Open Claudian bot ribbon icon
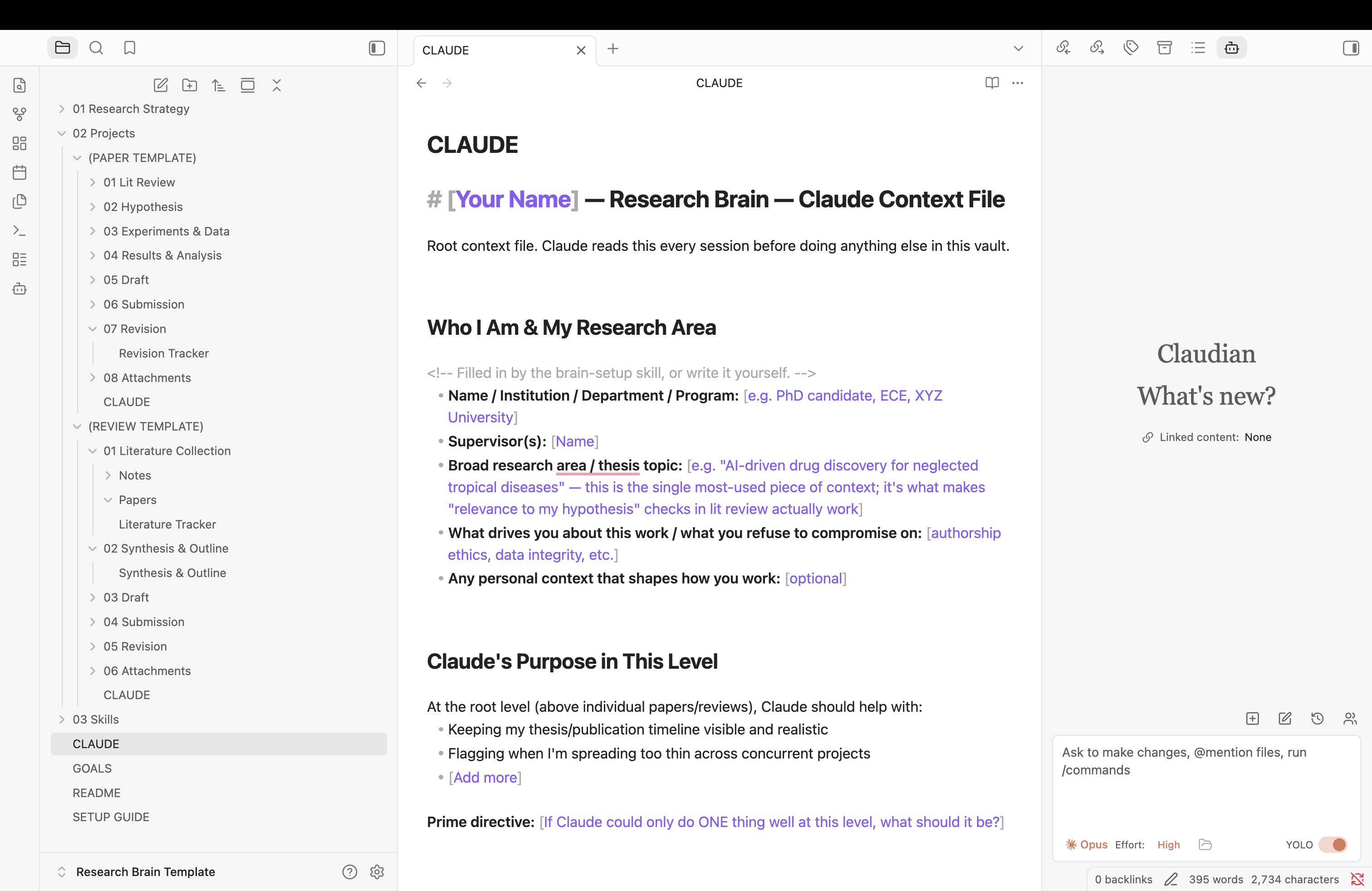1372x891 pixels. pyautogui.click(x=20, y=289)
